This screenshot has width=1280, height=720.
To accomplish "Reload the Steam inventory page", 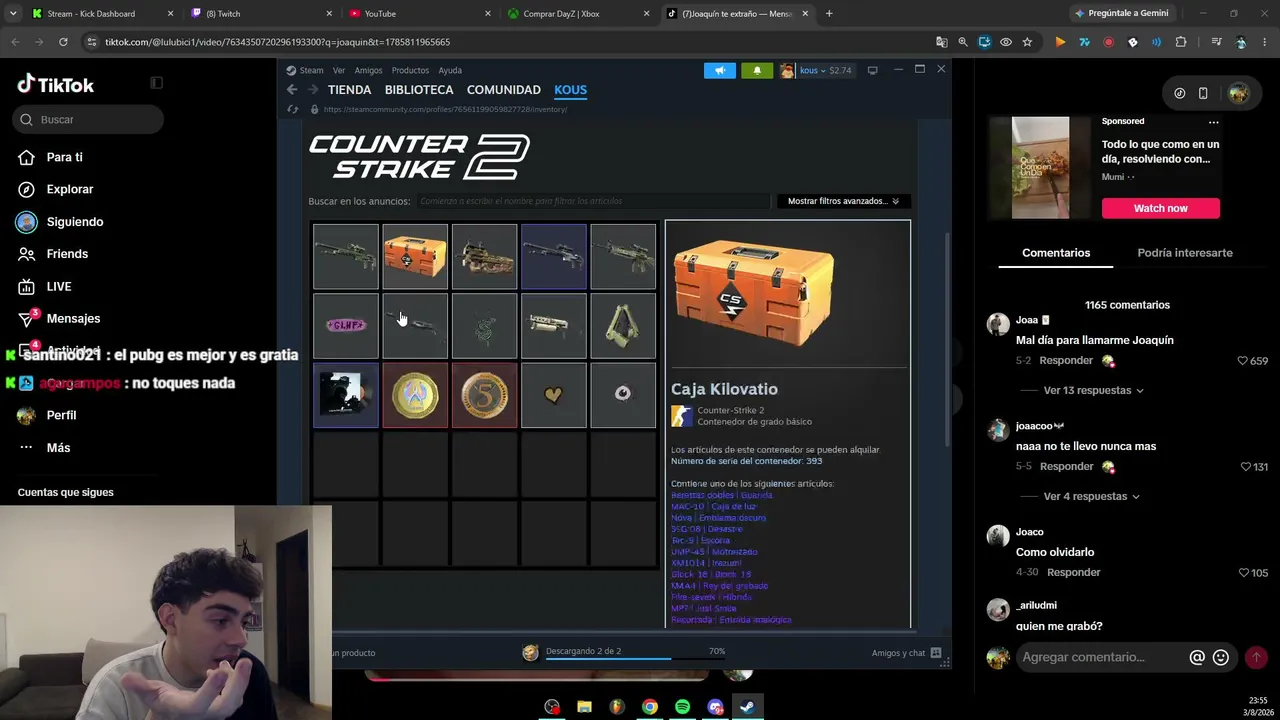I will pos(292,109).
